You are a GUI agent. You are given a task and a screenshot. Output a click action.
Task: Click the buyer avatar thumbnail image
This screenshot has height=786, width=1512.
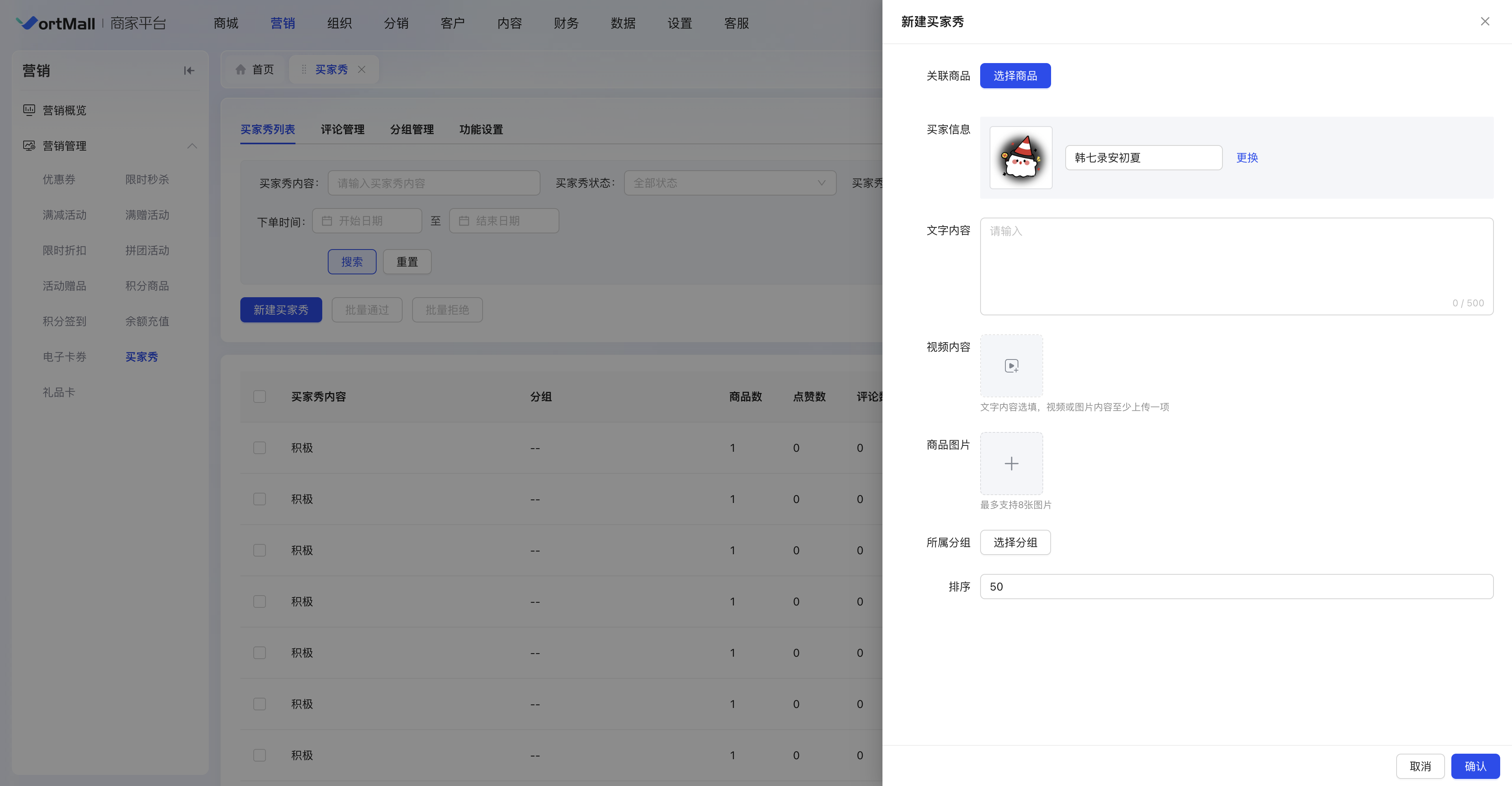[x=1021, y=157]
